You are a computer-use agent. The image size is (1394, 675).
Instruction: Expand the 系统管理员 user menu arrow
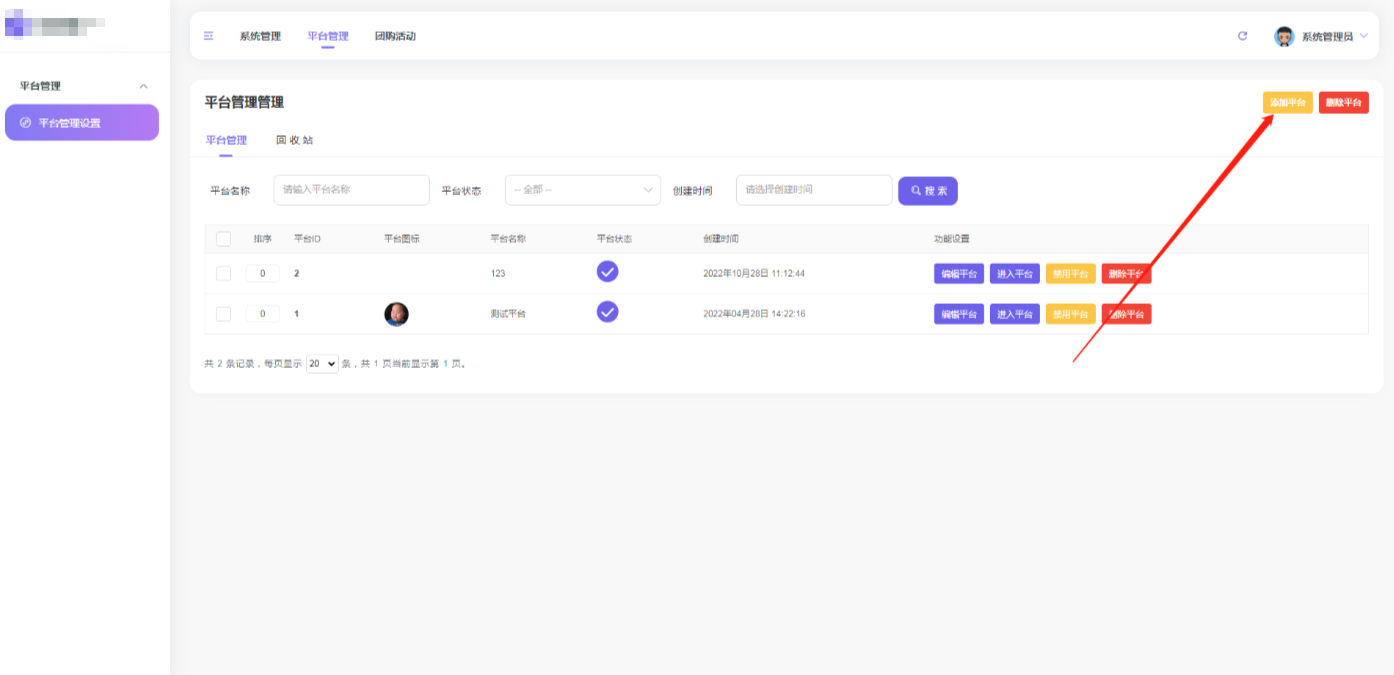(x=1364, y=36)
